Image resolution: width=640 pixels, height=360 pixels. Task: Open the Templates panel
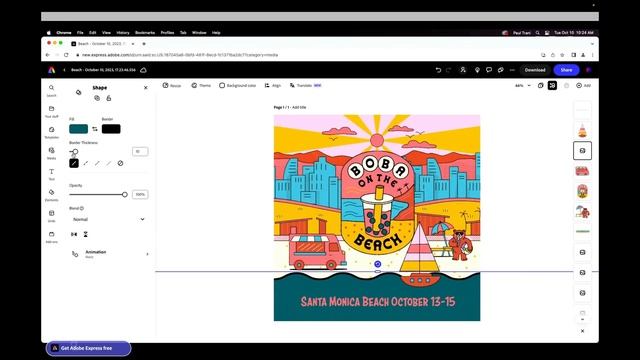pyautogui.click(x=51, y=132)
